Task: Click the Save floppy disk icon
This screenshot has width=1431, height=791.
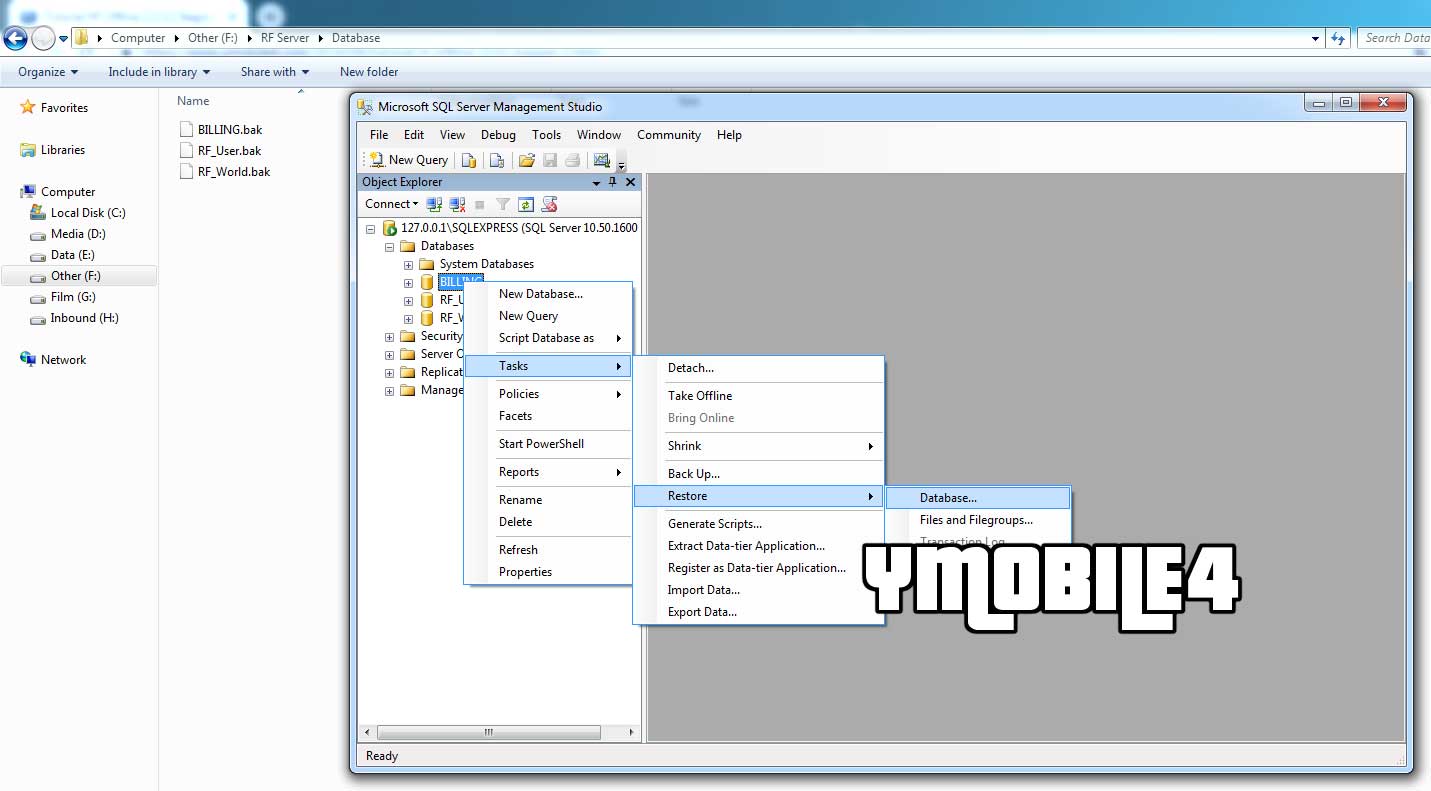Action: [x=549, y=160]
